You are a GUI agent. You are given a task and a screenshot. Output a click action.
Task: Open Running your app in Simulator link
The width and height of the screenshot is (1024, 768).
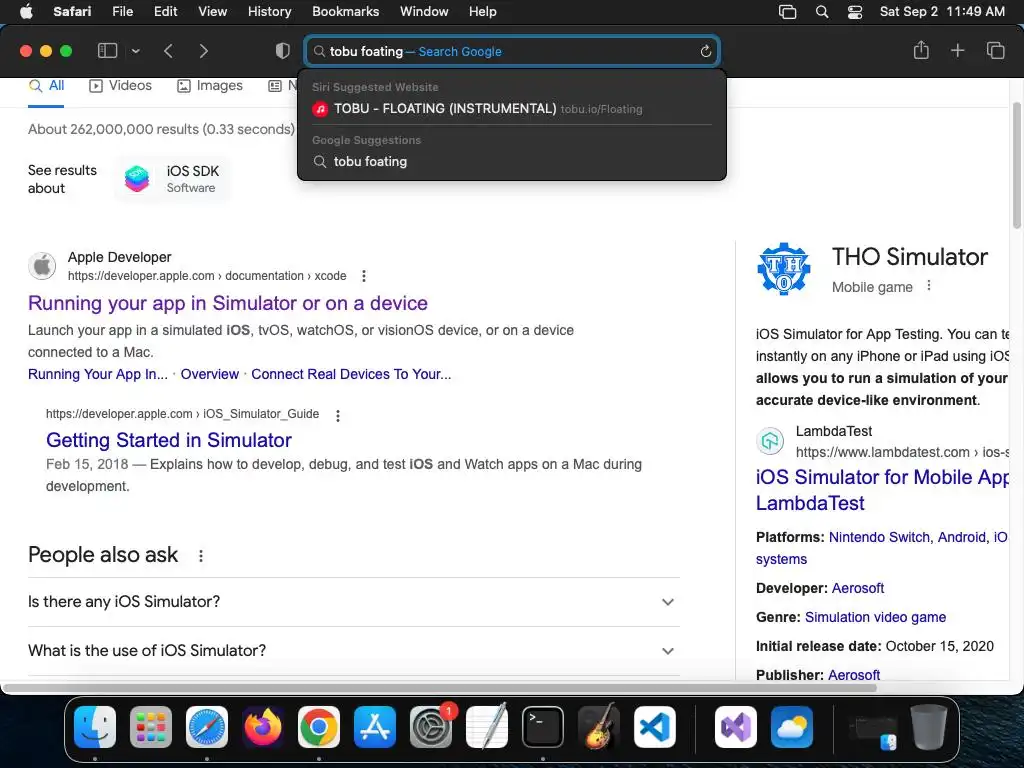click(228, 303)
